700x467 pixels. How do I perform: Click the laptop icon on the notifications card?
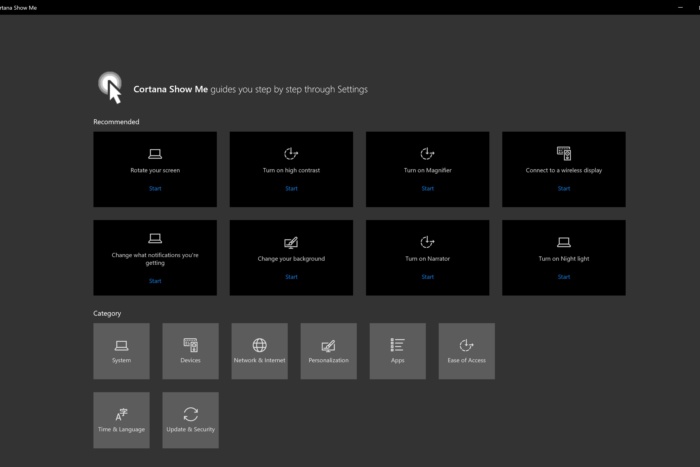point(155,238)
